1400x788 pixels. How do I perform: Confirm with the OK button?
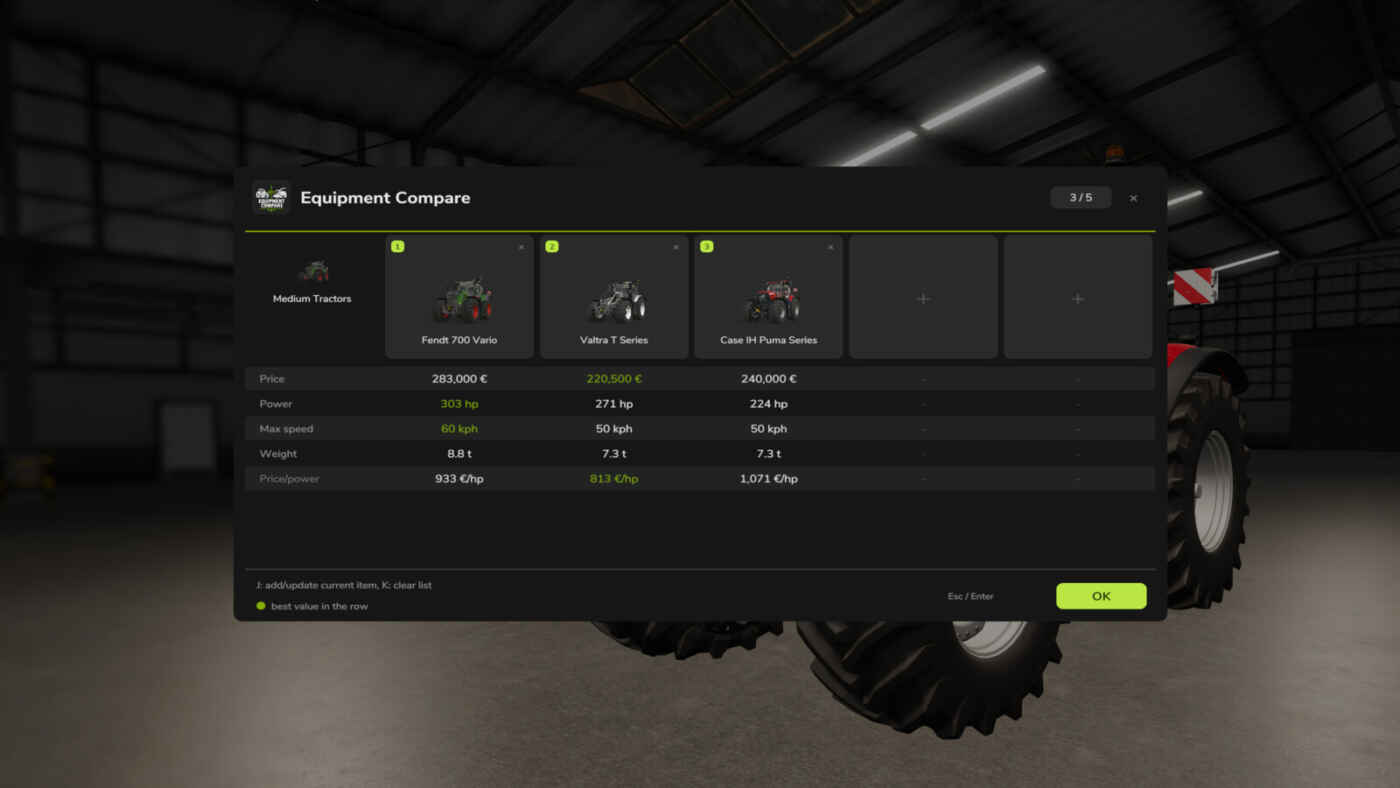1101,596
